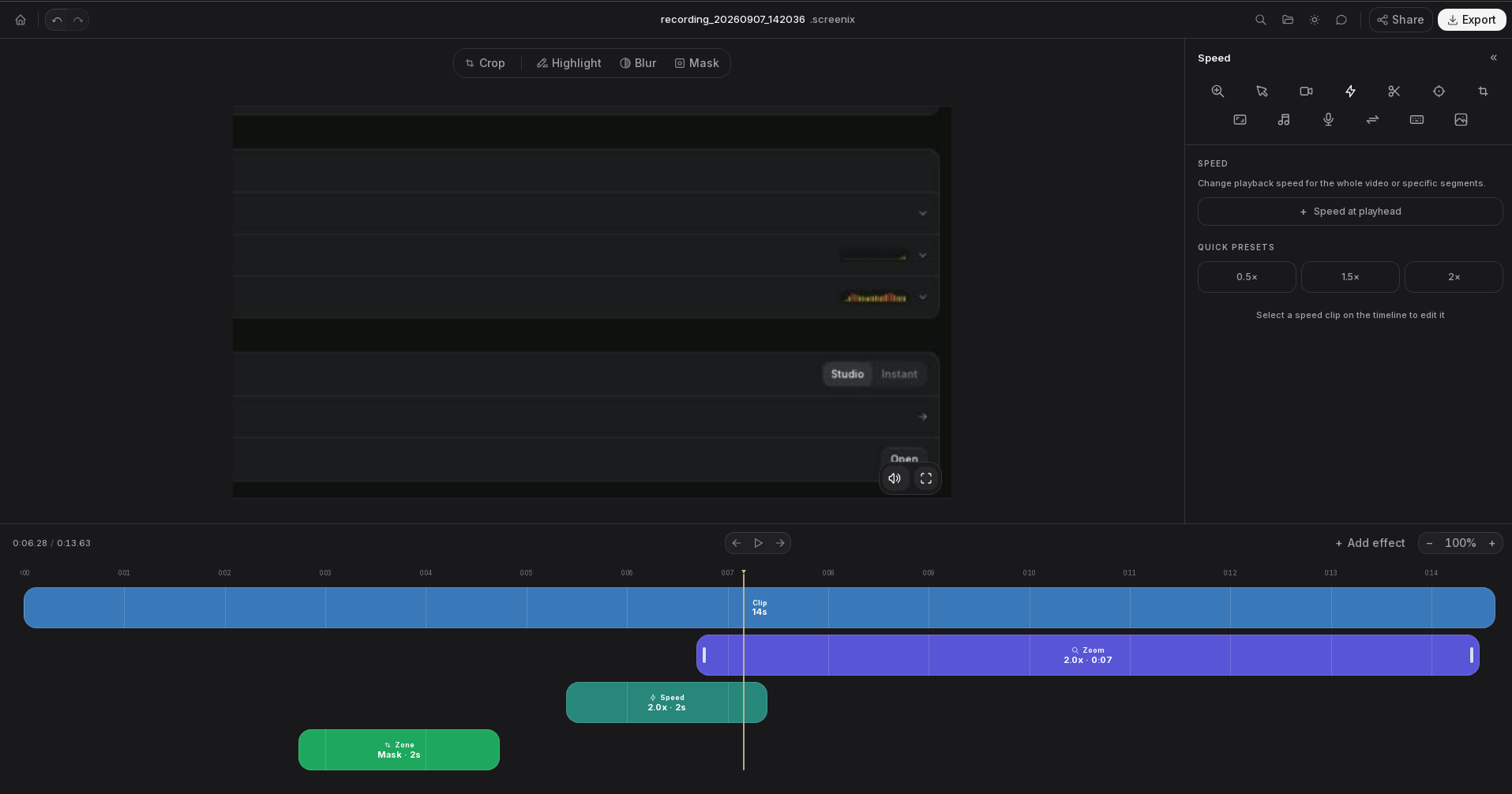1512x794 pixels.
Task: Open the Crop tool icon in side panel
Action: click(1483, 92)
